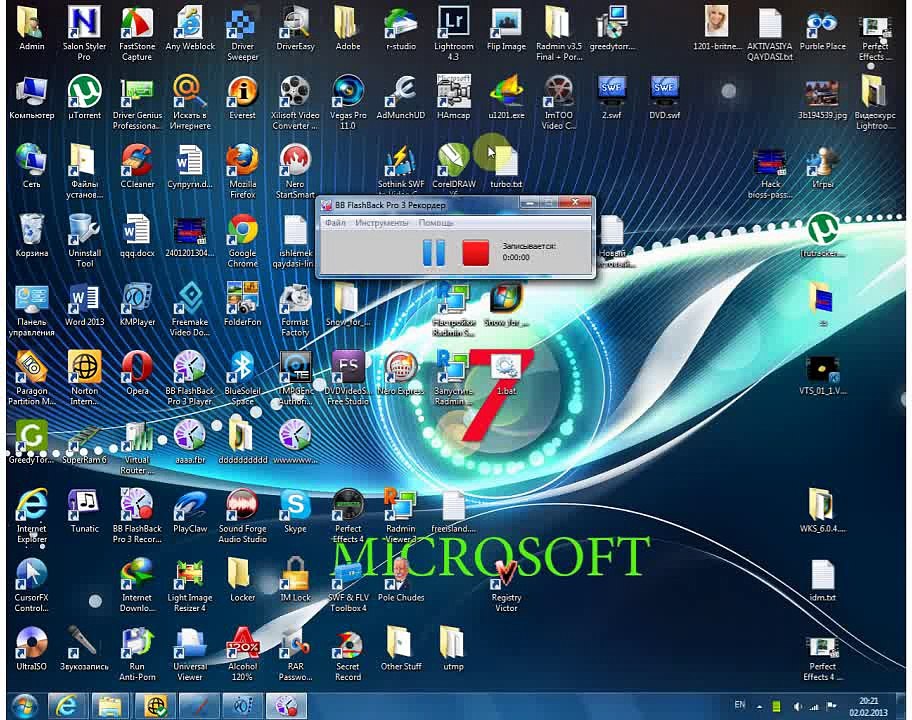Select the Word 2013 shortcut
The height and width of the screenshot is (720, 912).
pos(84,304)
